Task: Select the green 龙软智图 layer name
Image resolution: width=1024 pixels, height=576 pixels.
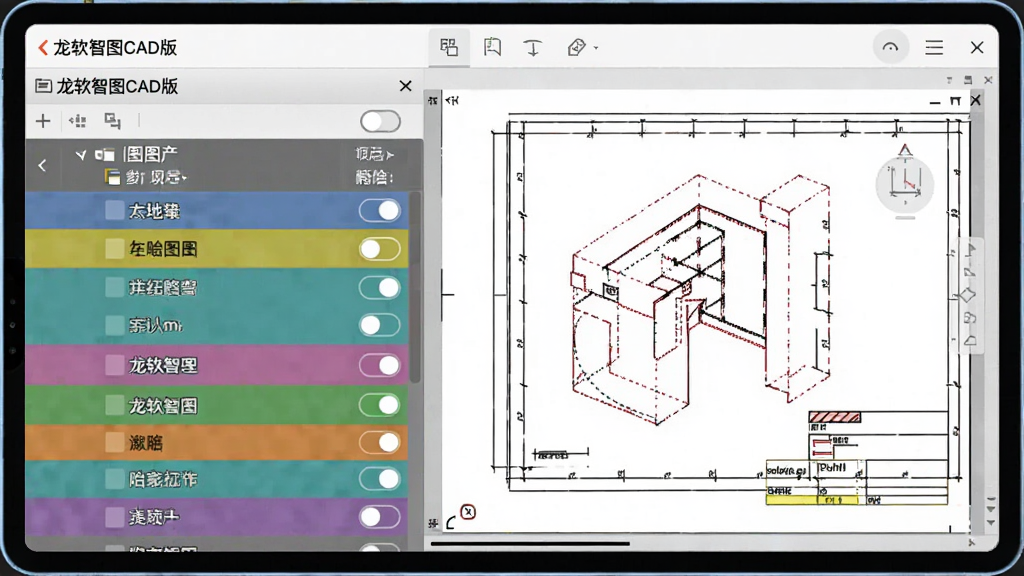Action: pos(163,406)
